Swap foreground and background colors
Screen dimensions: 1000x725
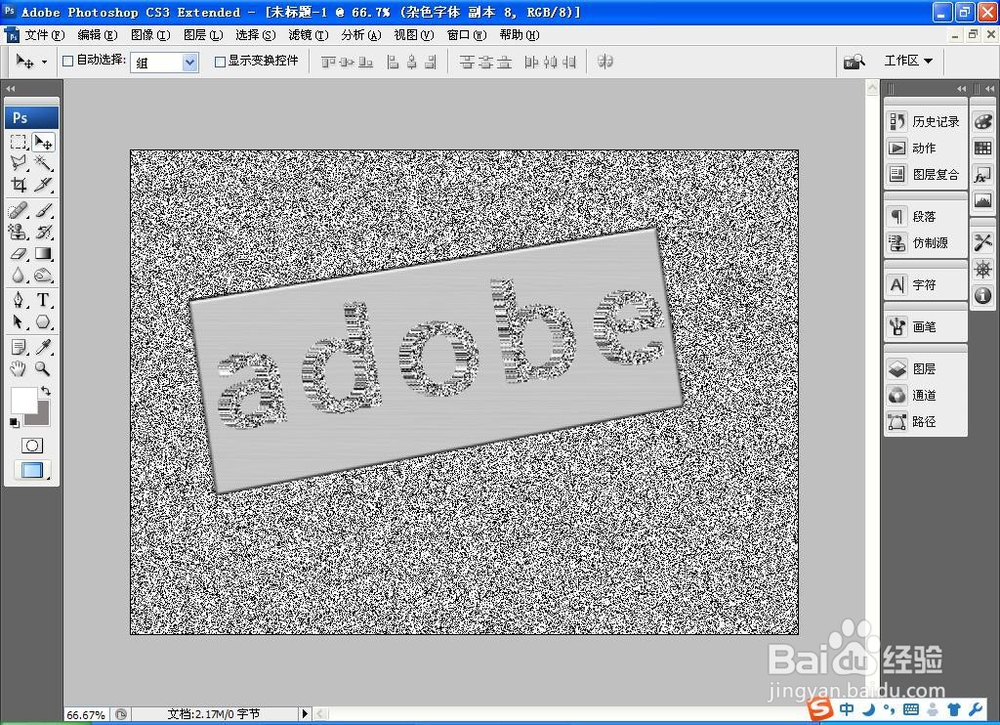tap(46, 391)
